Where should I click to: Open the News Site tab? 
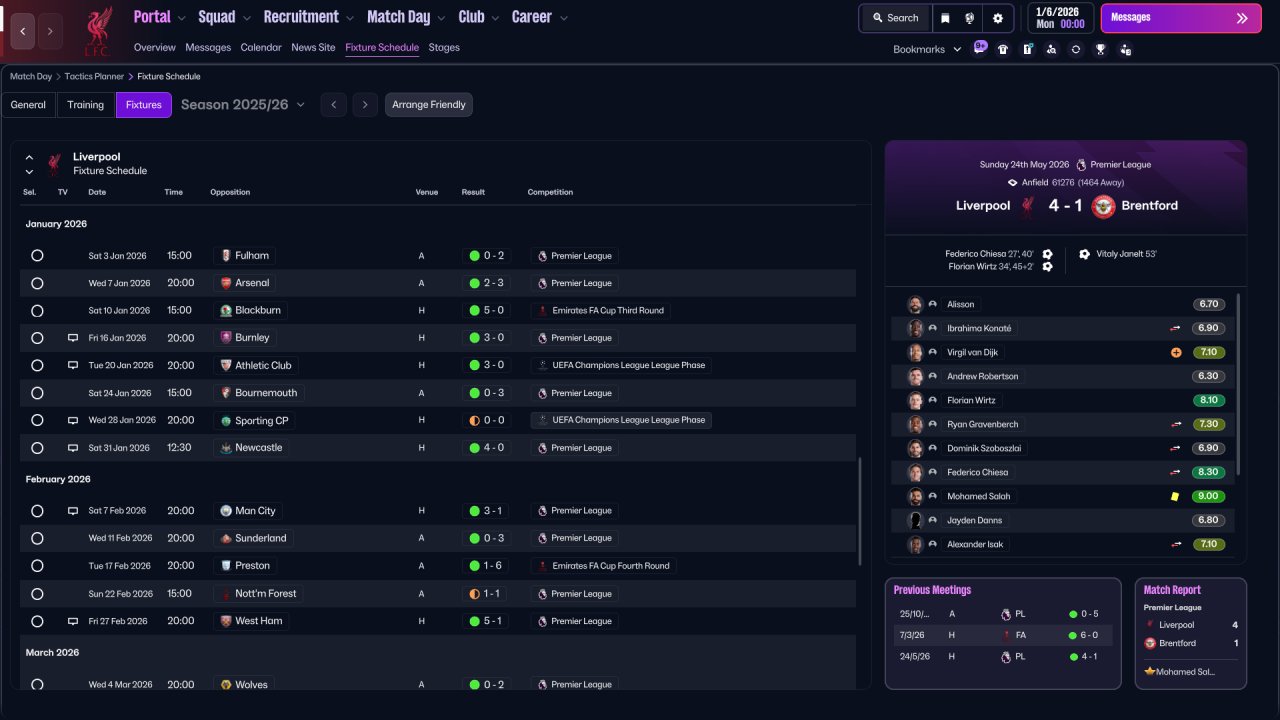313,47
